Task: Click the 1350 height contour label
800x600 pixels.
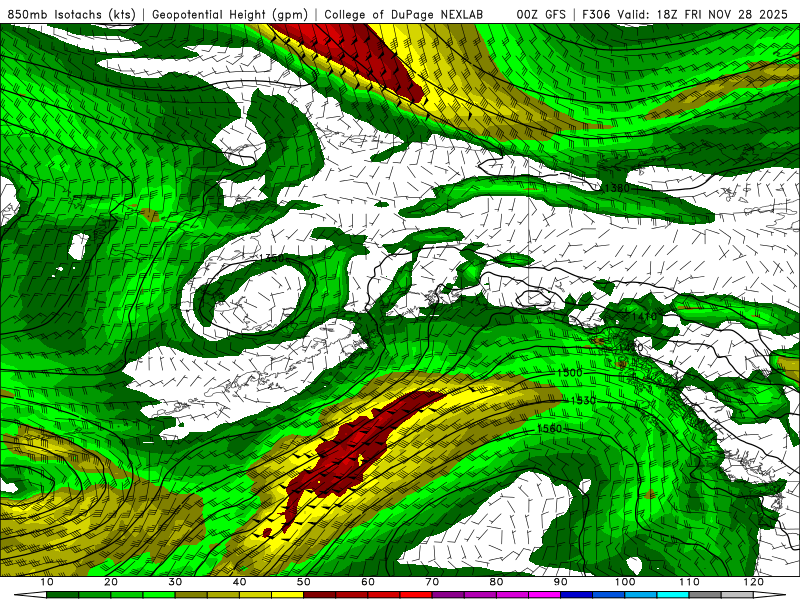Action: (272, 258)
